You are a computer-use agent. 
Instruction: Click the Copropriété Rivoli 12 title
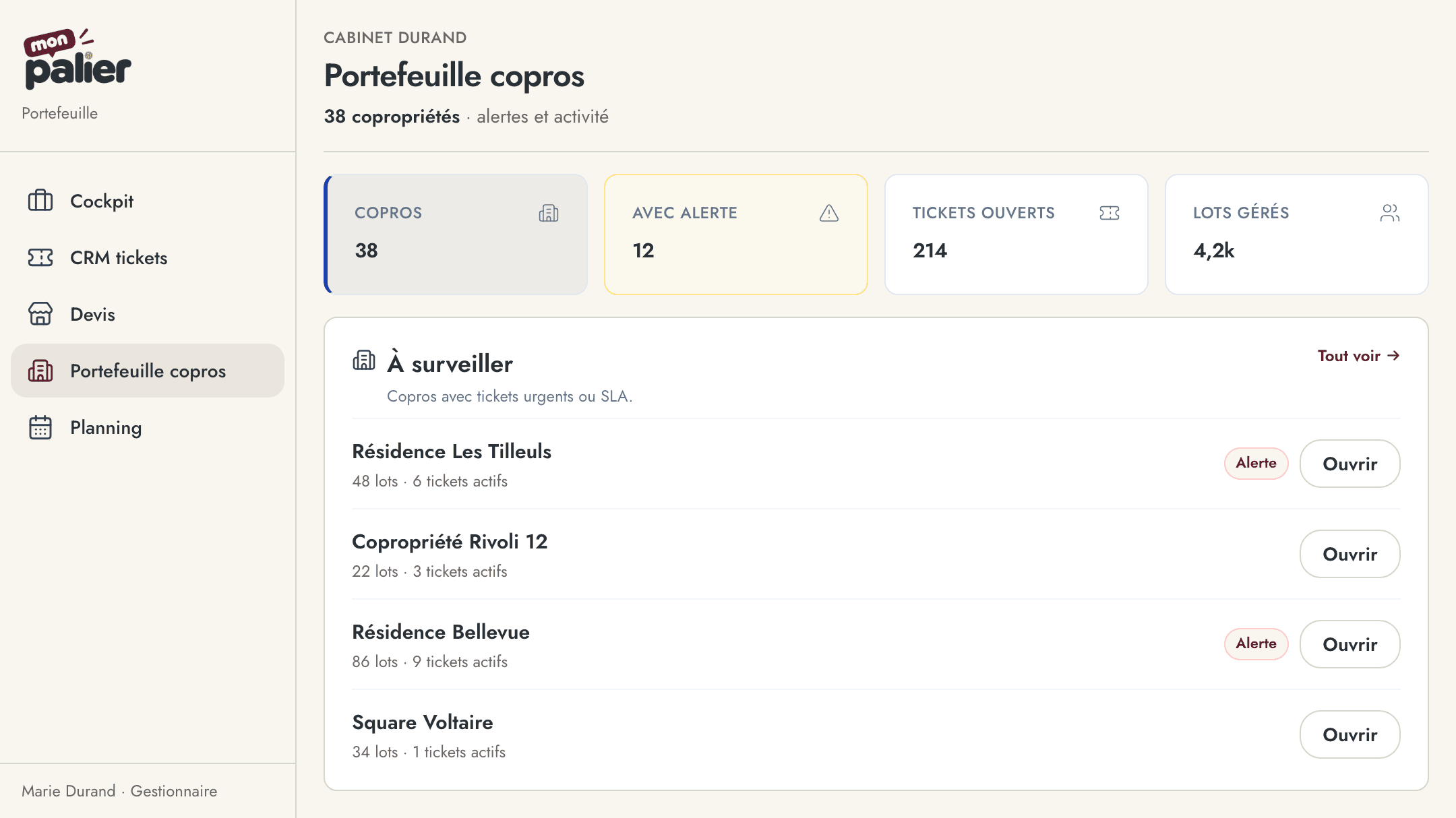[450, 542]
